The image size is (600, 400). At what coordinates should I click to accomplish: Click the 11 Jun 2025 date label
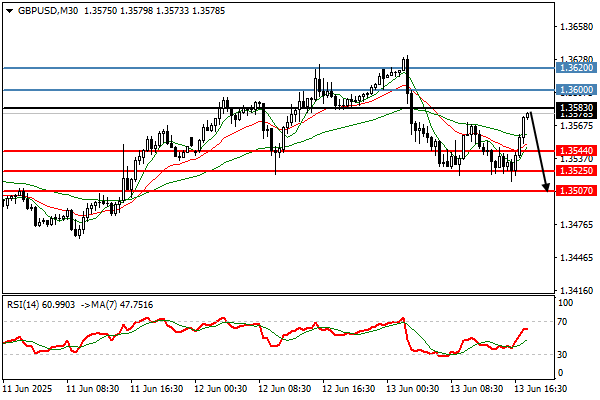pos(28,386)
